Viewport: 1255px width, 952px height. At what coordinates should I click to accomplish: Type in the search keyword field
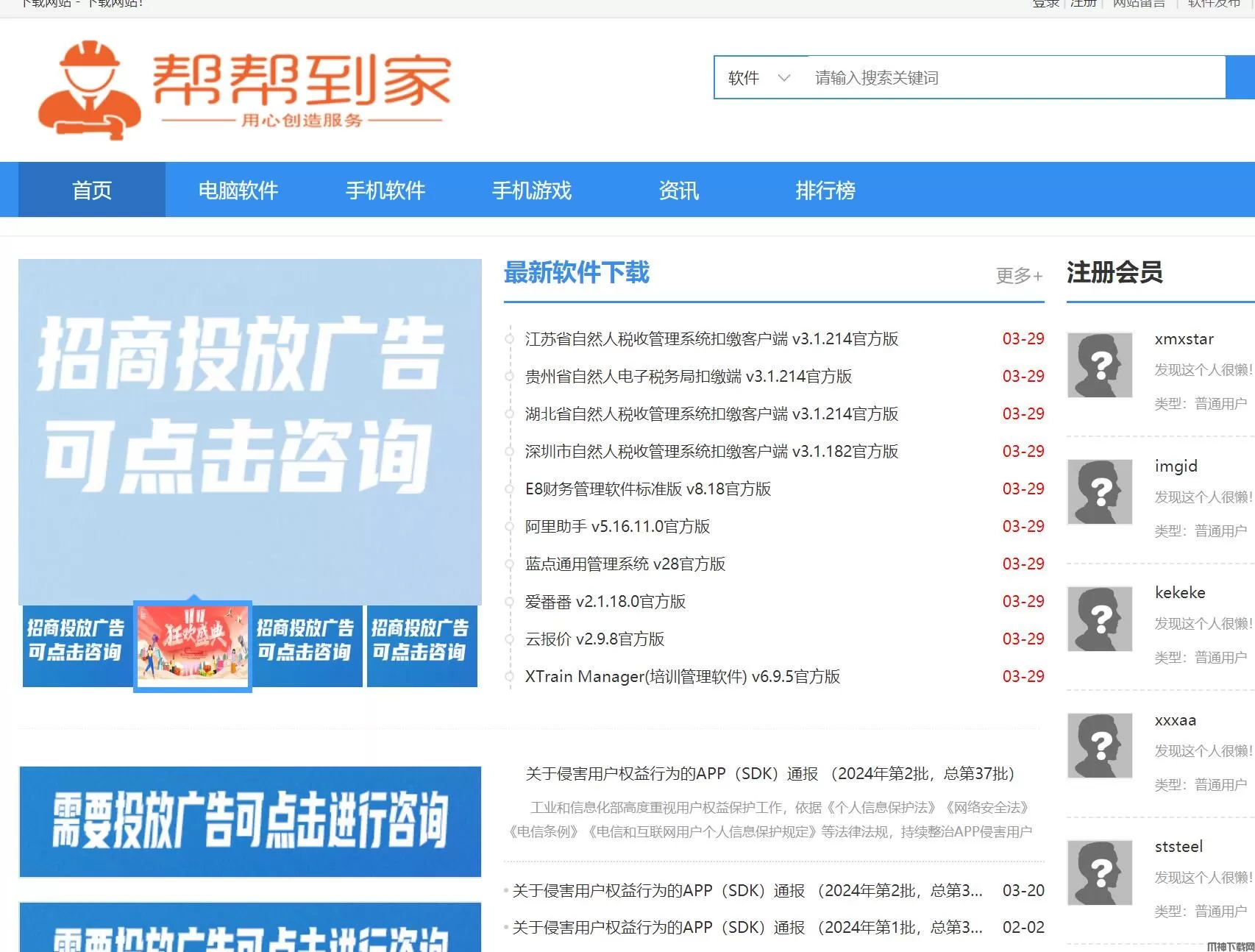tap(1015, 78)
